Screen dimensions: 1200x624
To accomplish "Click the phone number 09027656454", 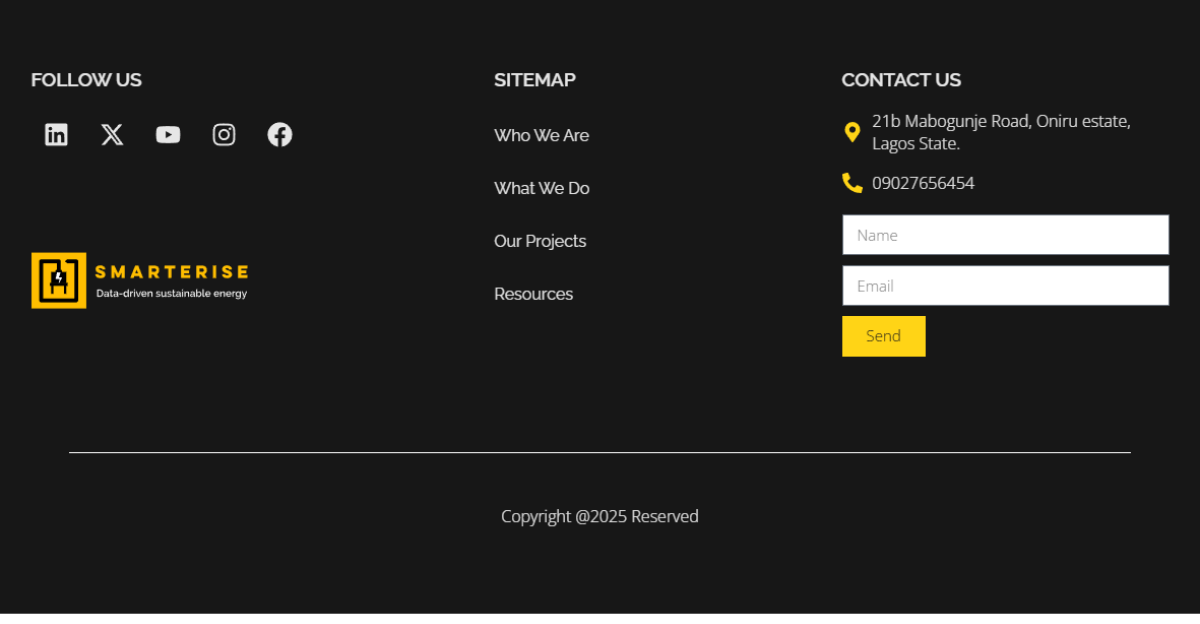I will (x=923, y=183).
